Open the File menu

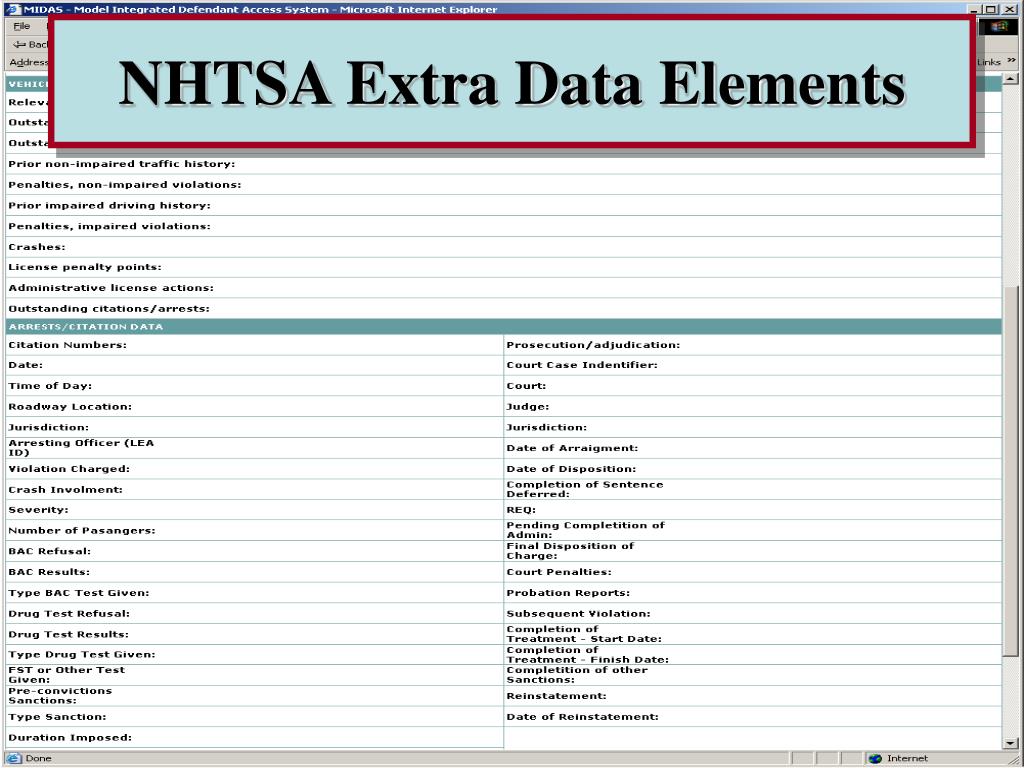(22, 26)
